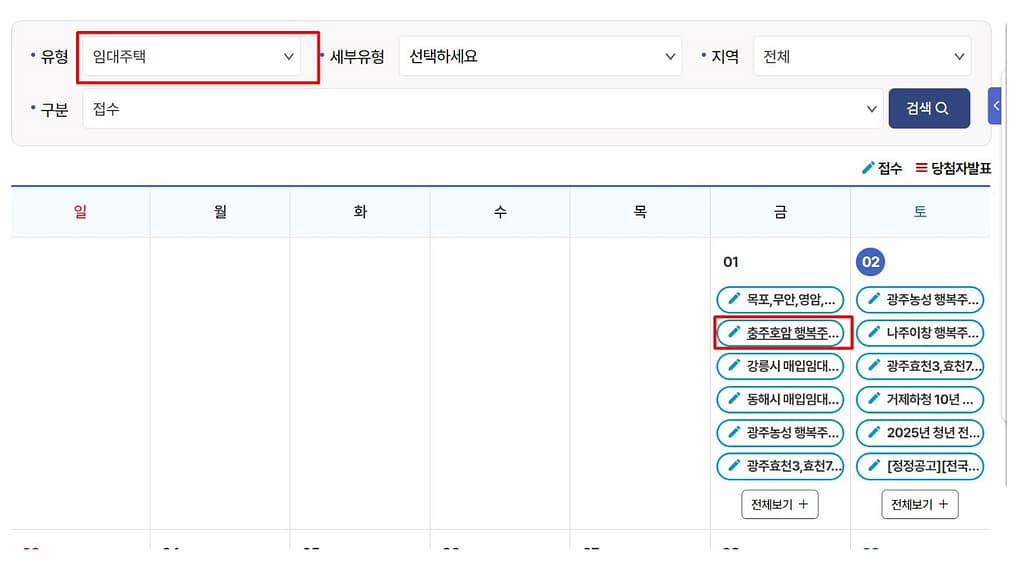This screenshot has width=1024, height=567.
Task: Open the 2025년 청년 전 announcement
Action: click(930, 433)
